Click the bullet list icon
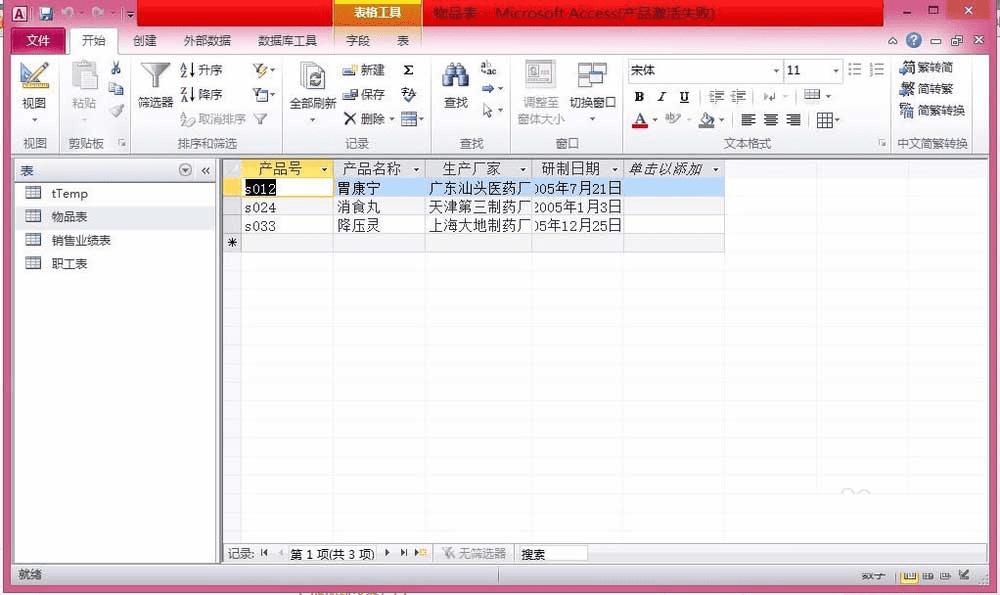Screen dimensions: 1000x595 855,70
